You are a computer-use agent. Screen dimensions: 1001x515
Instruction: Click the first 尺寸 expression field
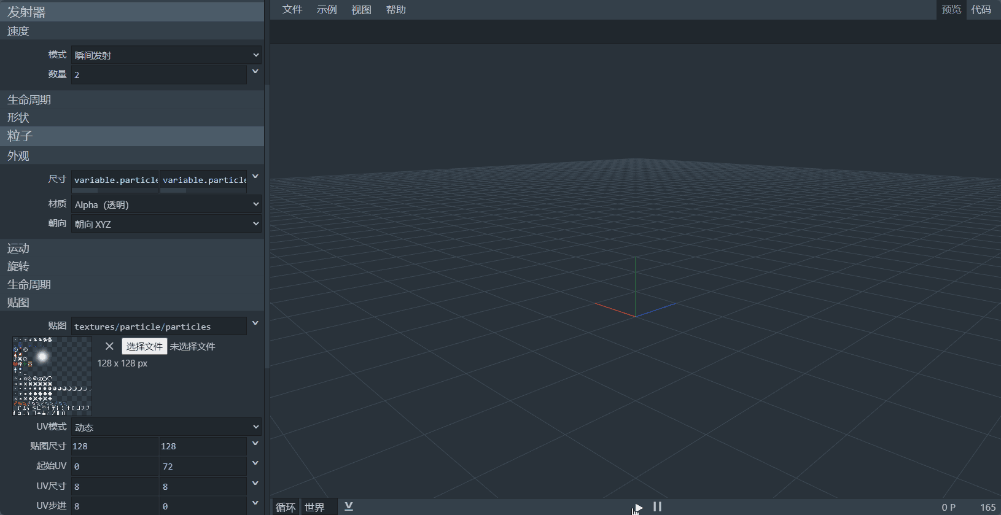tap(115, 180)
